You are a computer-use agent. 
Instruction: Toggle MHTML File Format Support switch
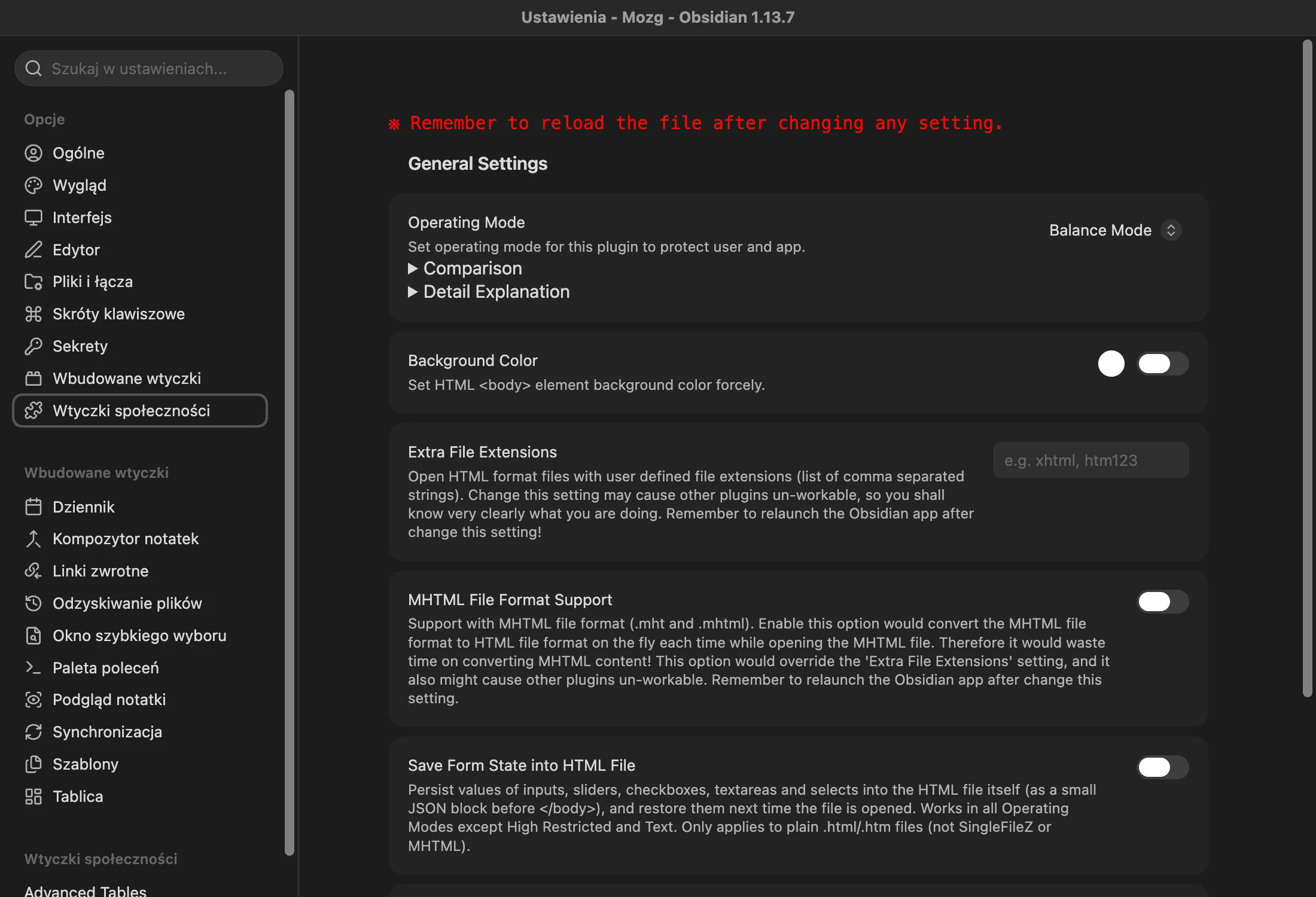point(1162,602)
